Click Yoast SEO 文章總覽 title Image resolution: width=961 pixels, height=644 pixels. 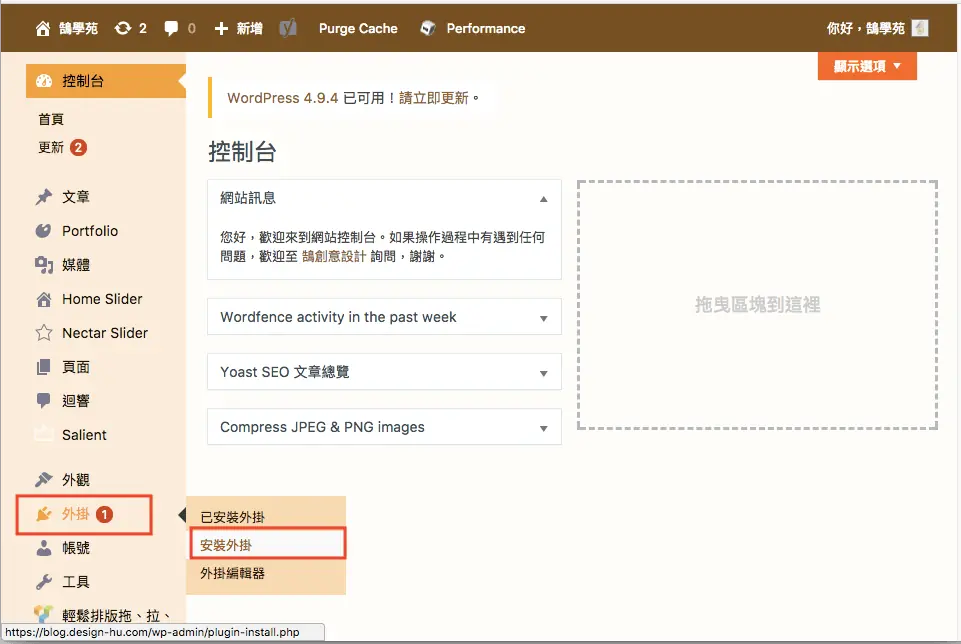pos(284,372)
